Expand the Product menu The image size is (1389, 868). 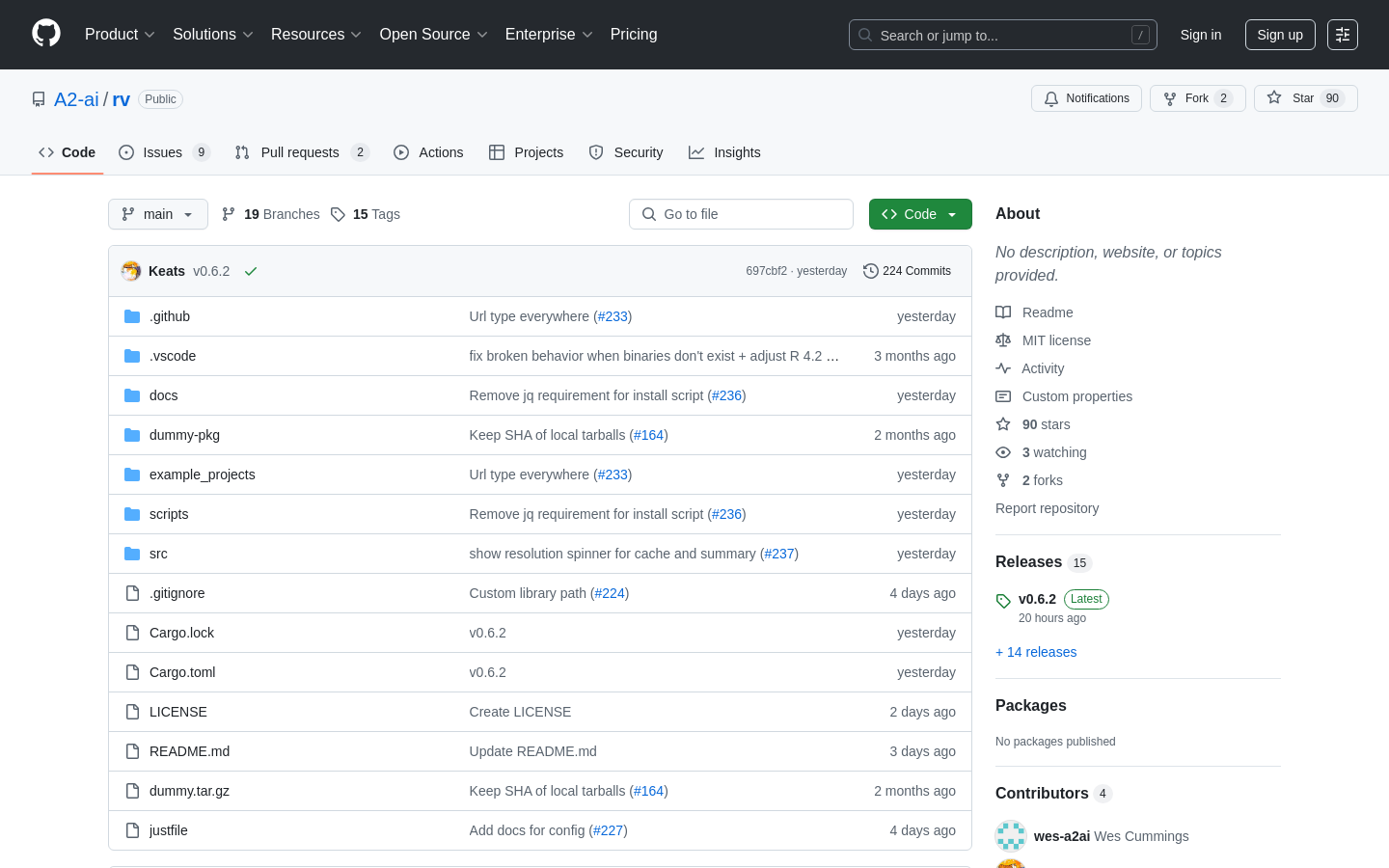tap(120, 35)
